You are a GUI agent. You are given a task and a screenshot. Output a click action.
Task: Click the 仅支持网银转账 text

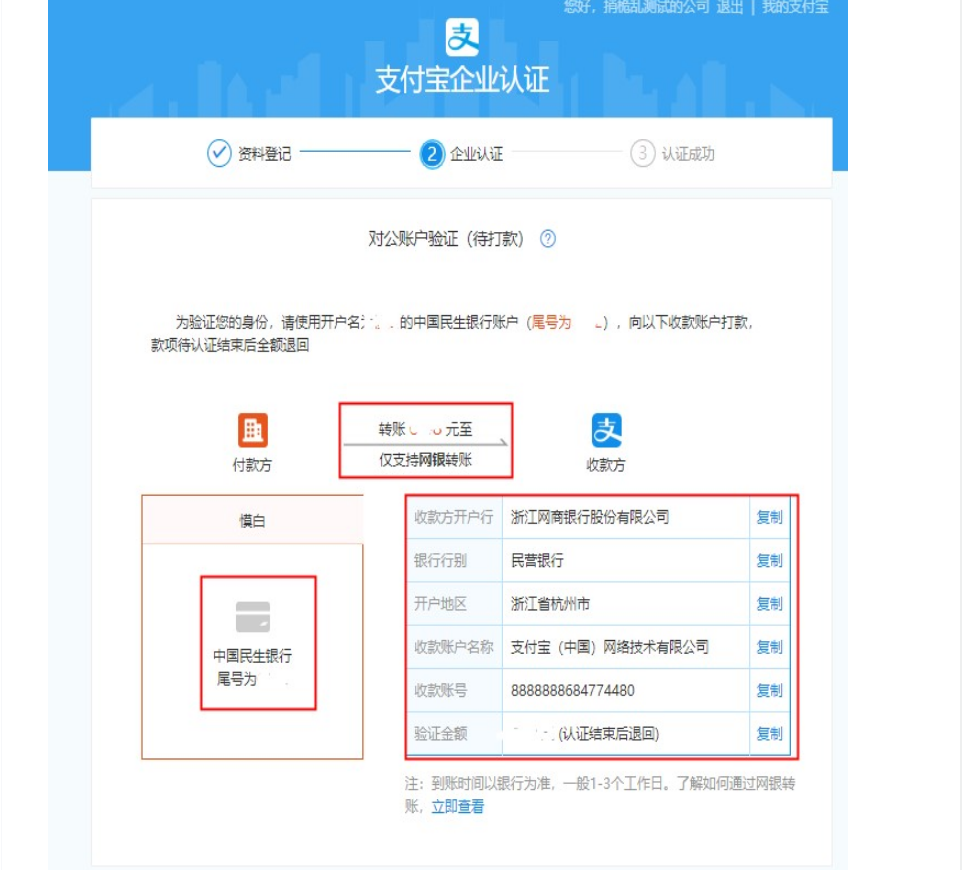tap(426, 460)
